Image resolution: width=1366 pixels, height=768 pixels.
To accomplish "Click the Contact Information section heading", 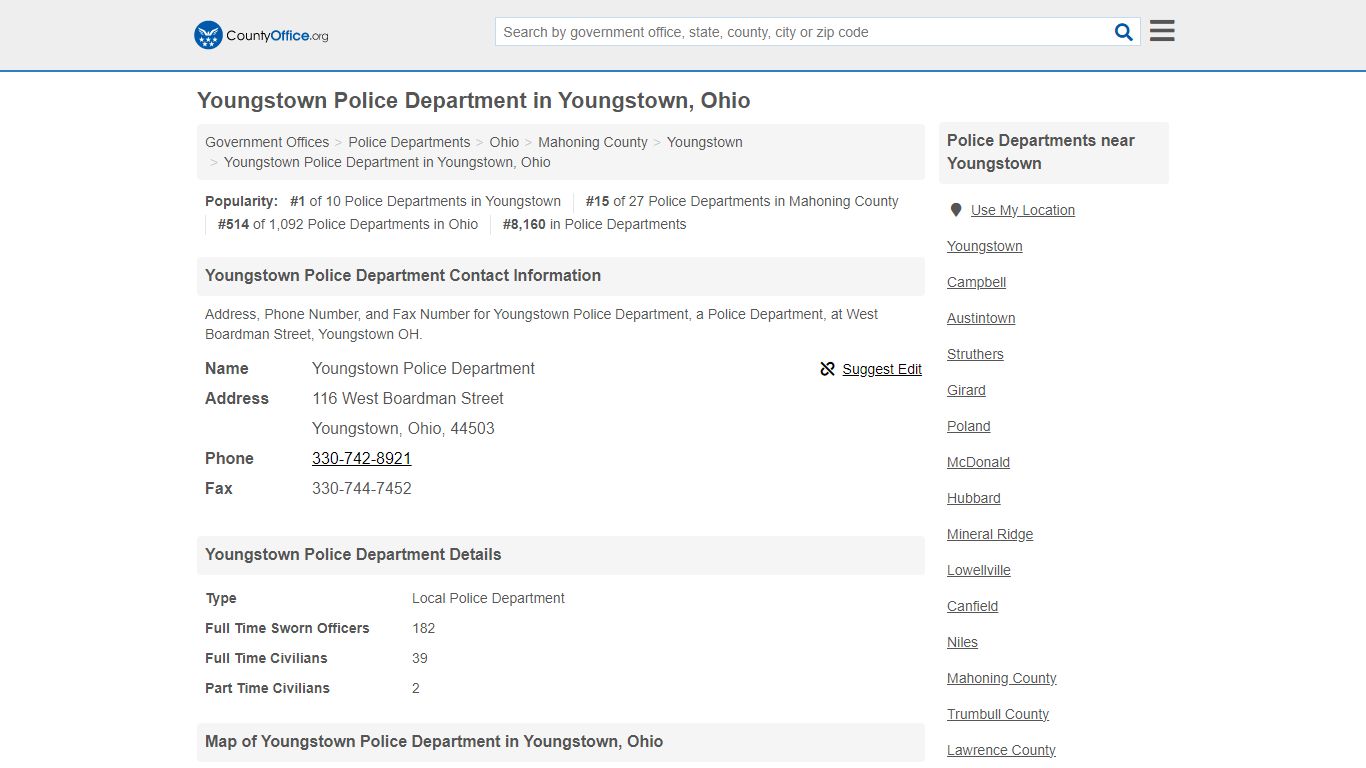I will (x=403, y=276).
